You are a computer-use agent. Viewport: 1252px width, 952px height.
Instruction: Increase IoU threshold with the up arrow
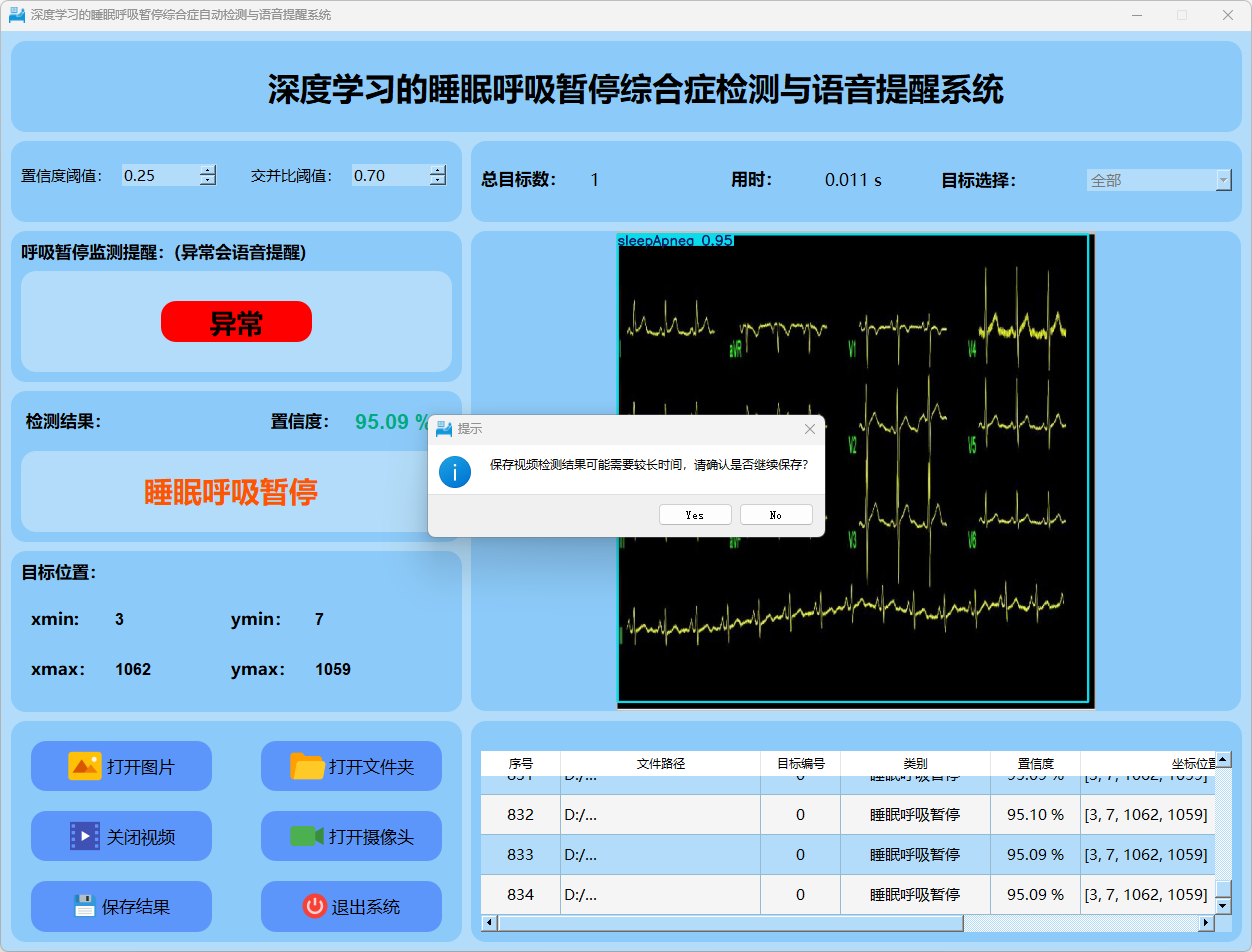pos(438,170)
